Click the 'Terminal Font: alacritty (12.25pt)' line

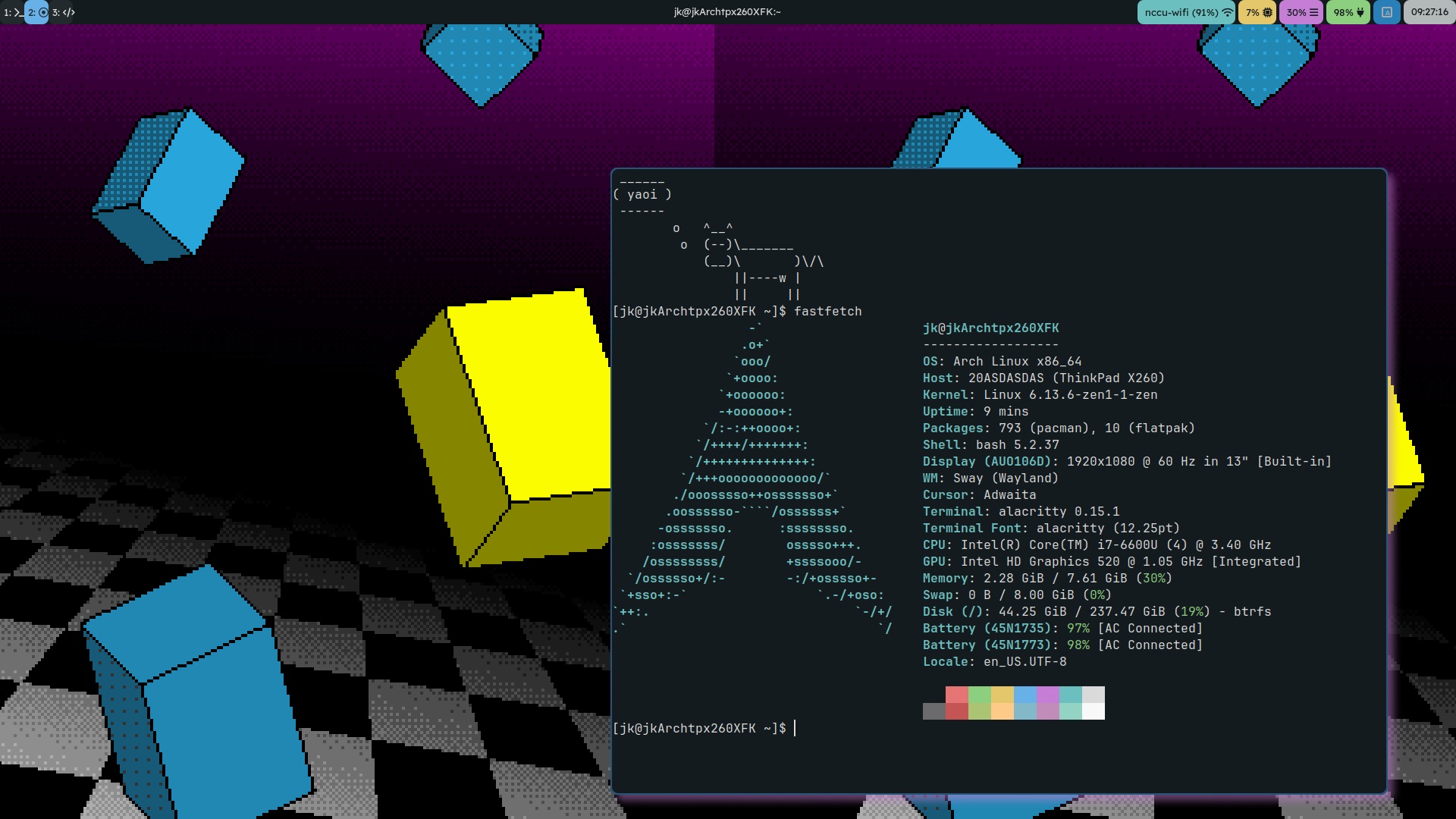point(1051,528)
